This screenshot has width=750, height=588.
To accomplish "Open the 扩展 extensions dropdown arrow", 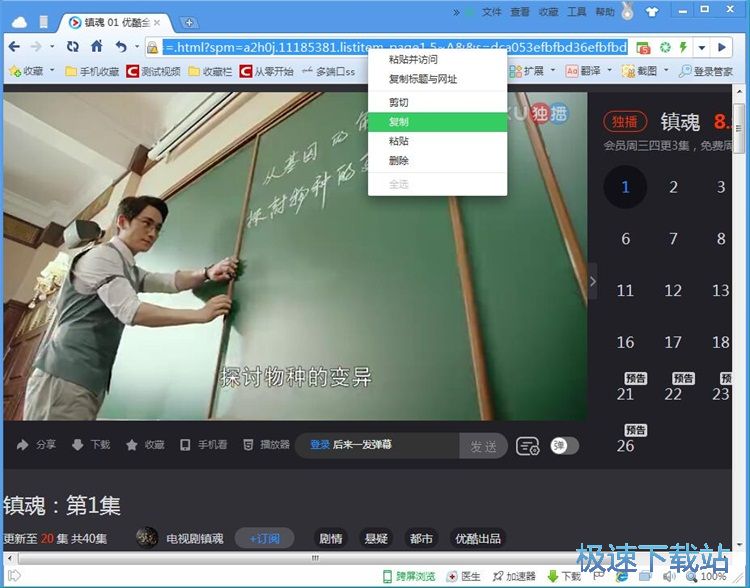I will click(553, 70).
